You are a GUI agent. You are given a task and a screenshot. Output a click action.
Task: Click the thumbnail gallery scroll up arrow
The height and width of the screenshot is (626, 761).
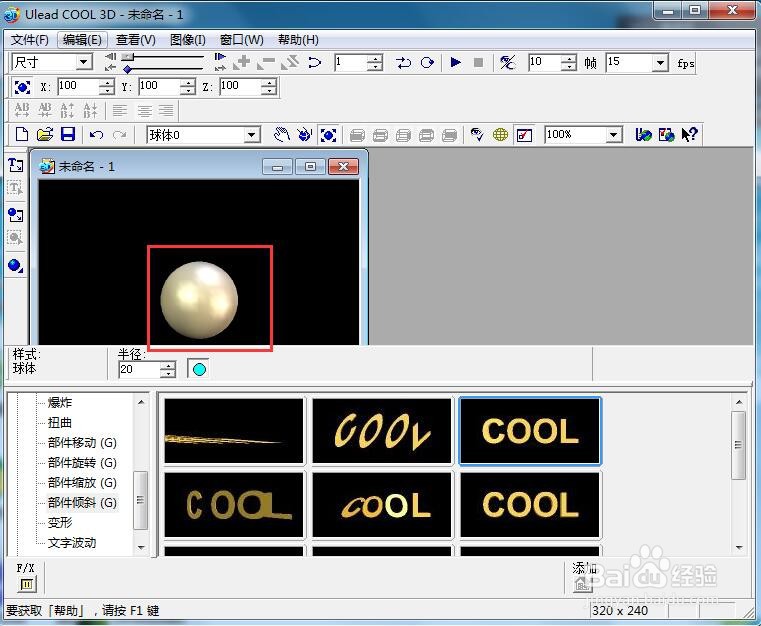[739, 402]
